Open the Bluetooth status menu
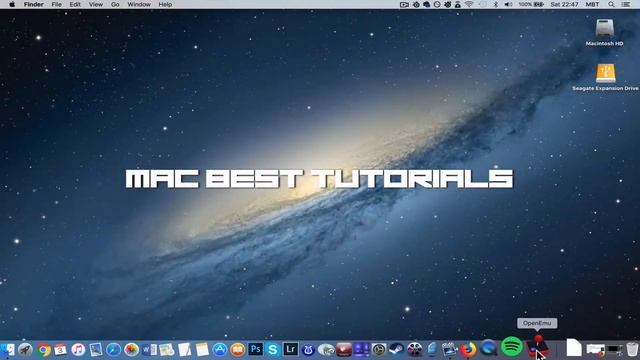The height and width of the screenshot is (360, 640). [496, 4]
